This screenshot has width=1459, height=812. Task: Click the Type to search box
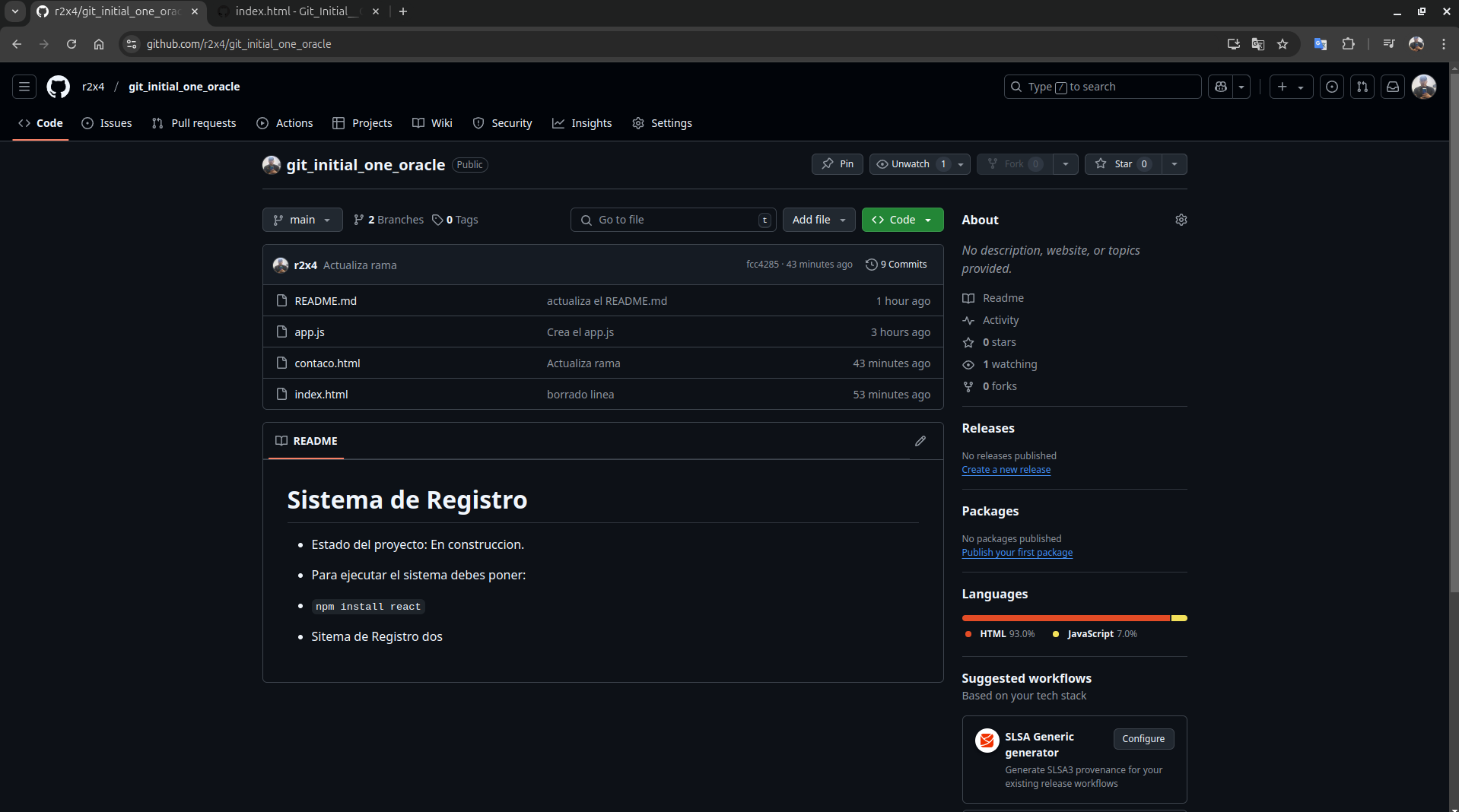tap(1102, 87)
